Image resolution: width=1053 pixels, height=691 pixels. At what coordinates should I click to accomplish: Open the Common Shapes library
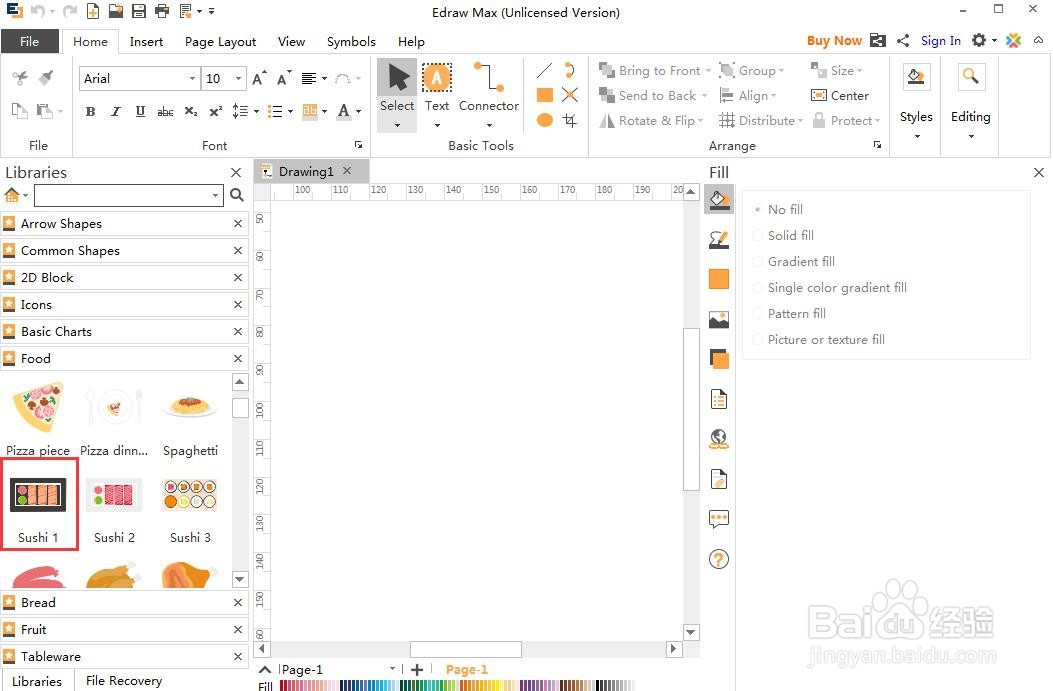click(124, 250)
